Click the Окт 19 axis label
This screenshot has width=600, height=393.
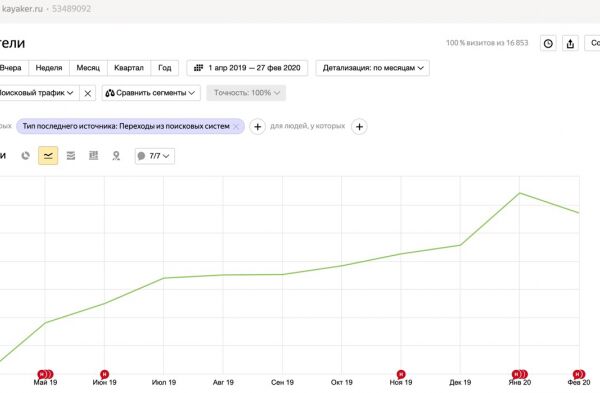342,382
